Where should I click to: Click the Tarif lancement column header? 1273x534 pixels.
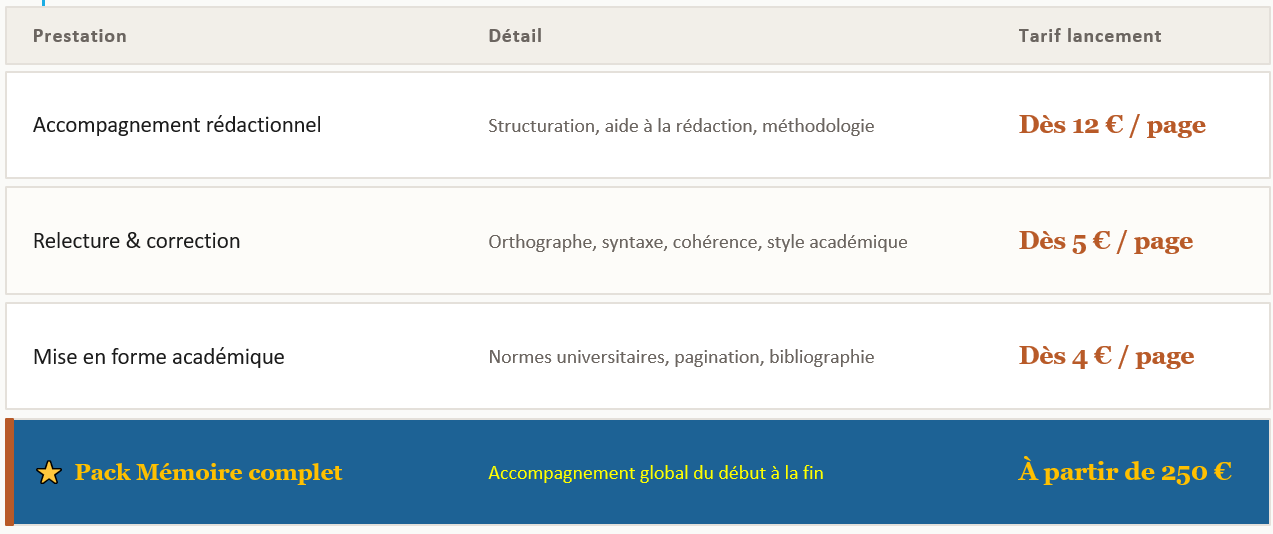pyautogui.click(x=1090, y=36)
